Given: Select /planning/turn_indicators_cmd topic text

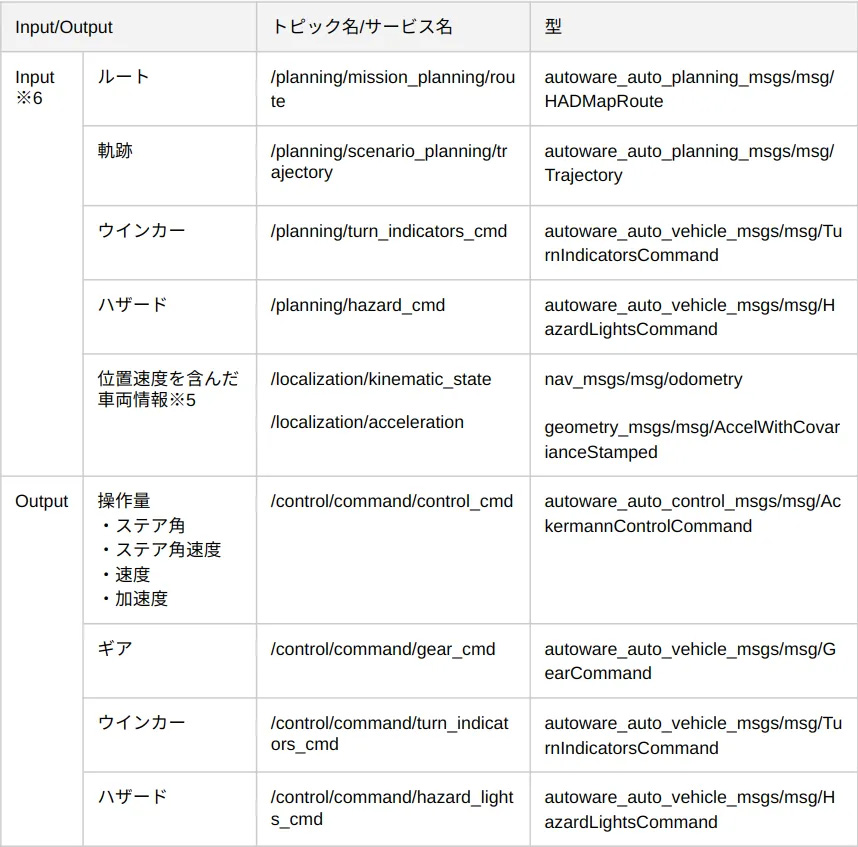Looking at the screenshot, I should [x=389, y=231].
